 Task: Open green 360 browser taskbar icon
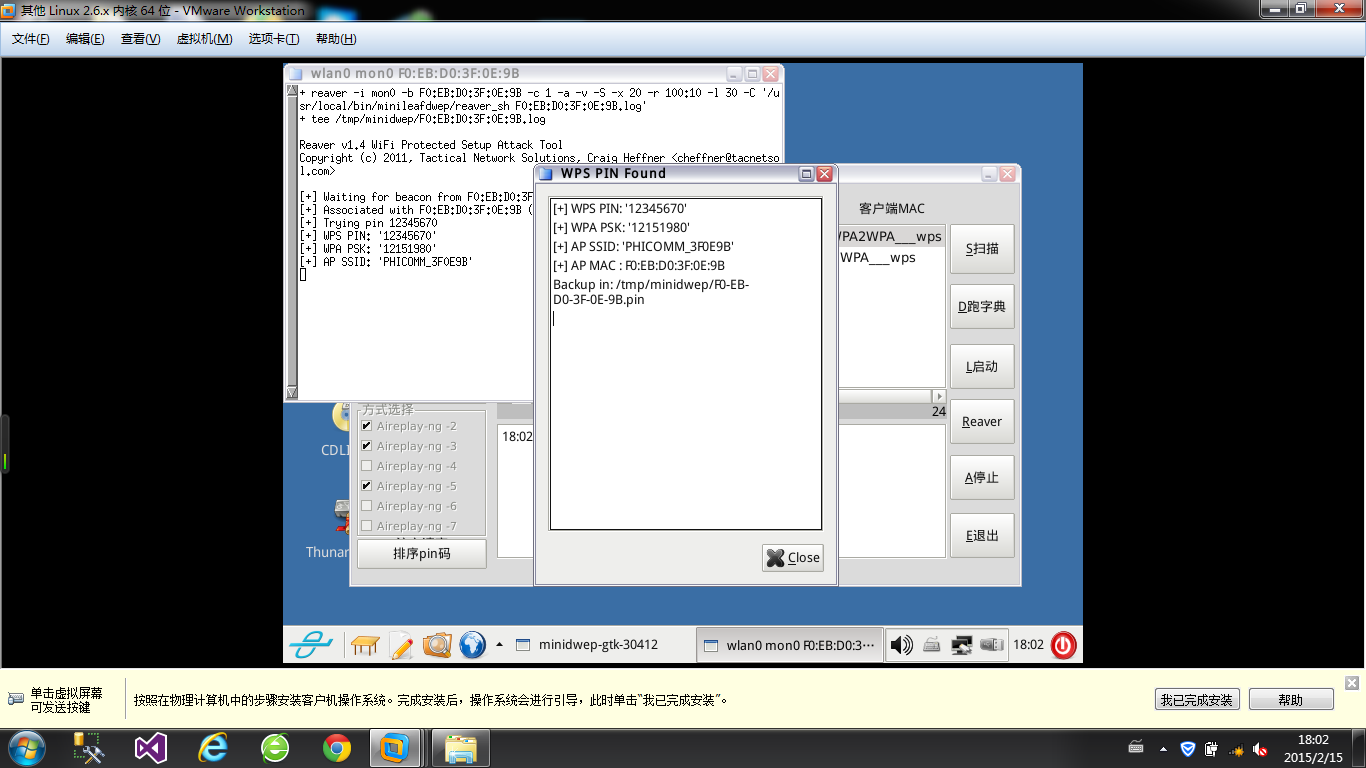pyautogui.click(x=275, y=748)
